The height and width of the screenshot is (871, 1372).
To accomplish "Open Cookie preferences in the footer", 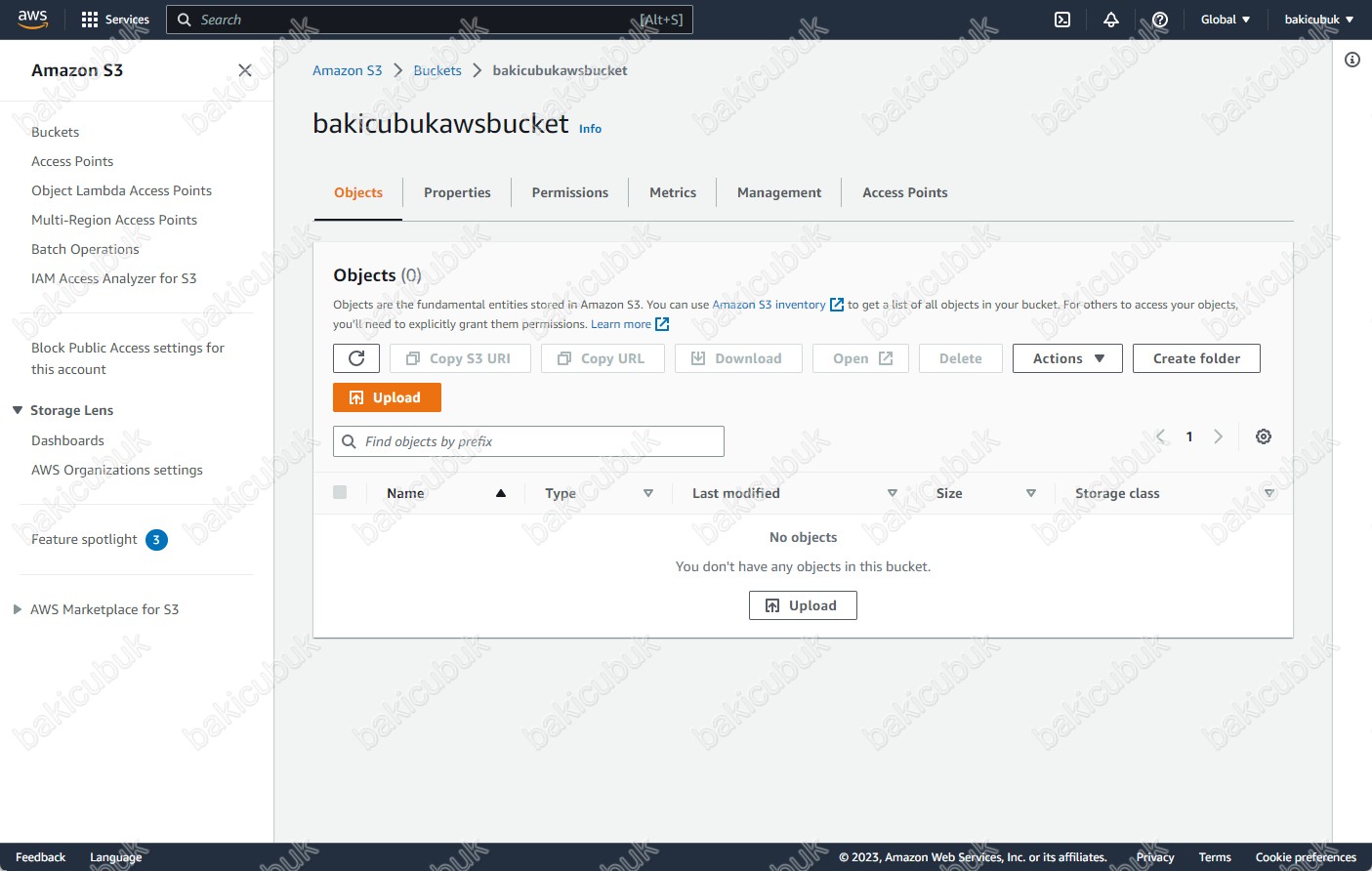I will pos(1306,857).
